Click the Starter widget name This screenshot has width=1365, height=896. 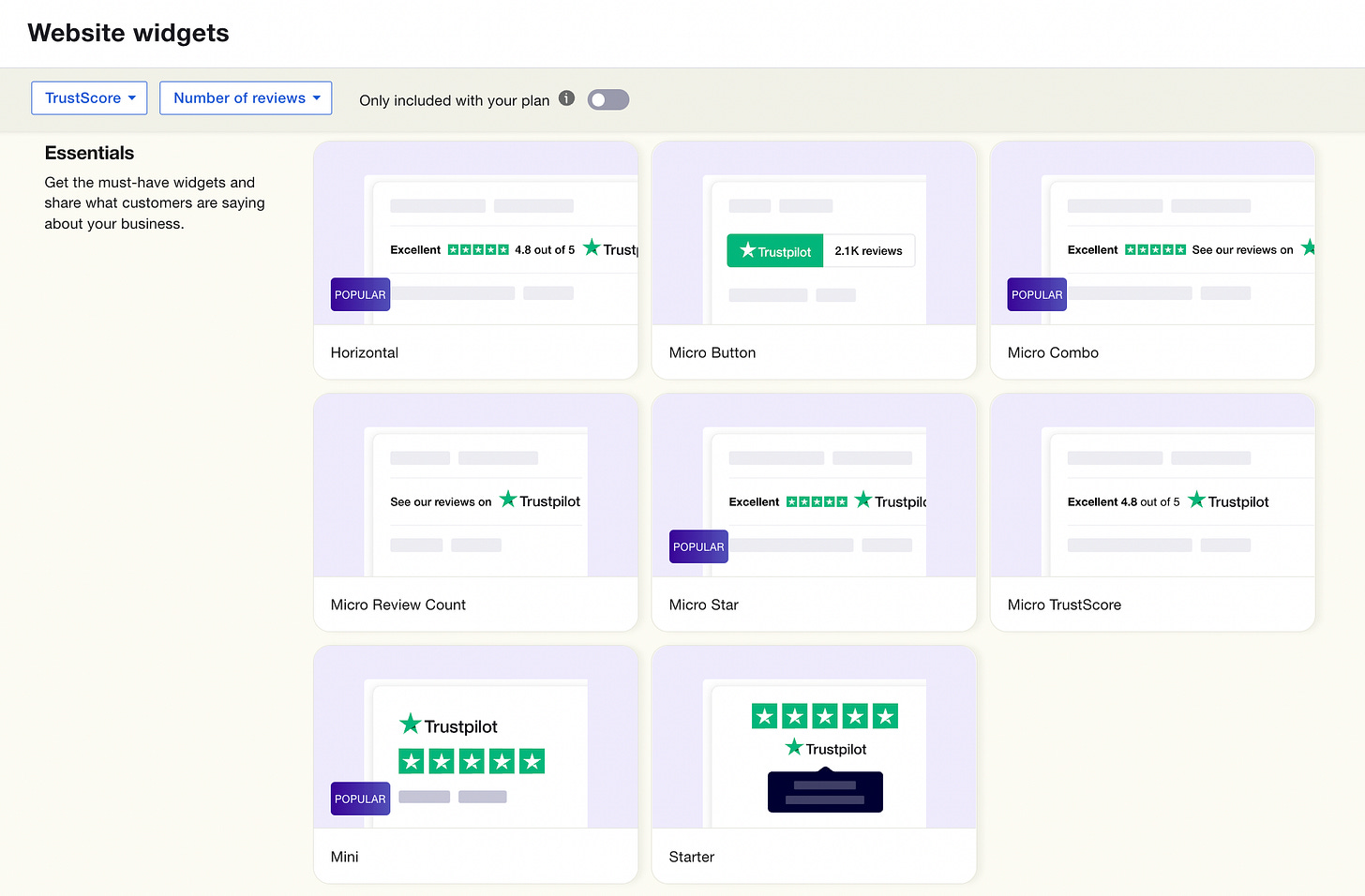pyautogui.click(x=692, y=857)
